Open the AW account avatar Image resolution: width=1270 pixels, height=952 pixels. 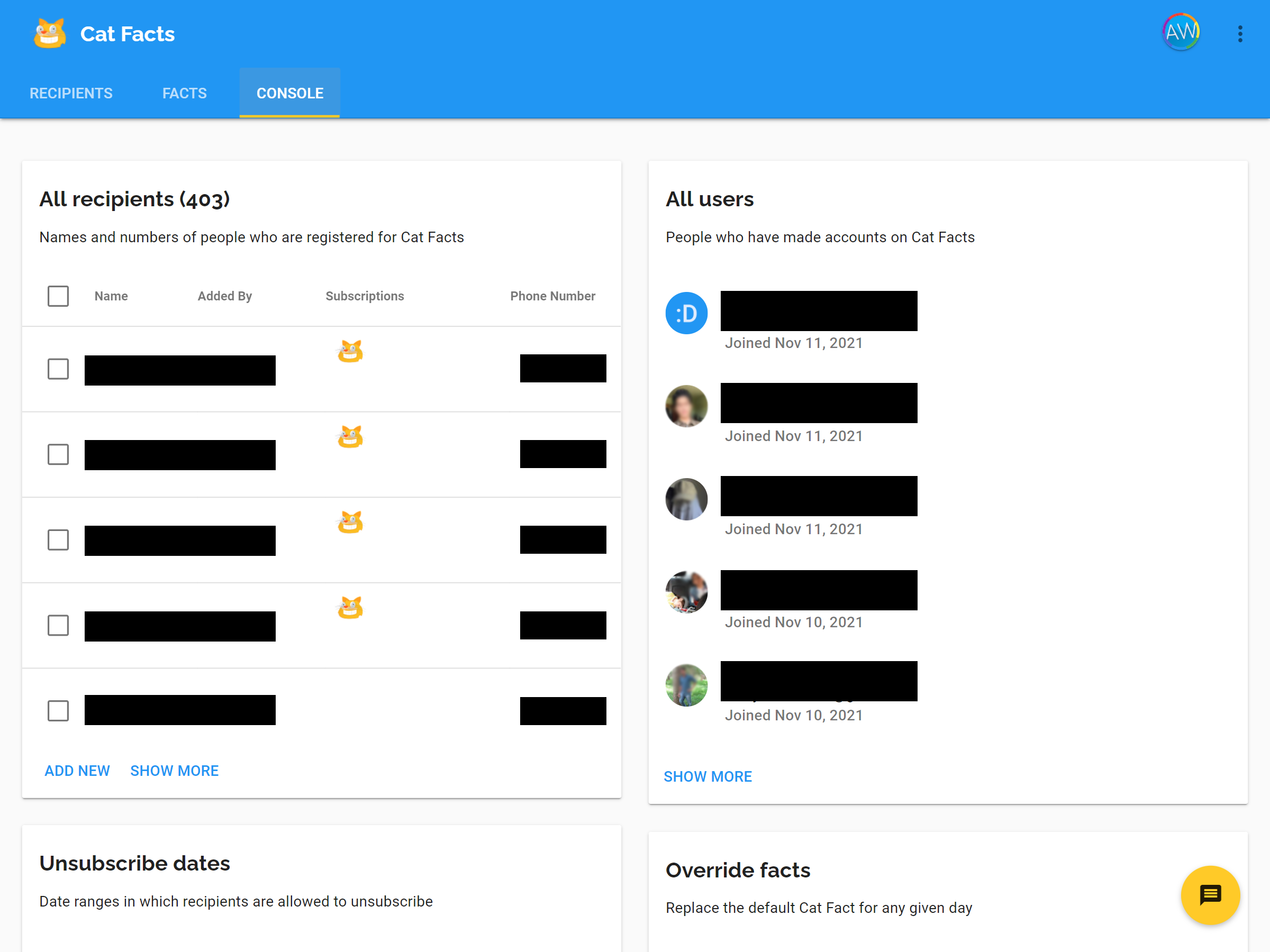(1181, 32)
